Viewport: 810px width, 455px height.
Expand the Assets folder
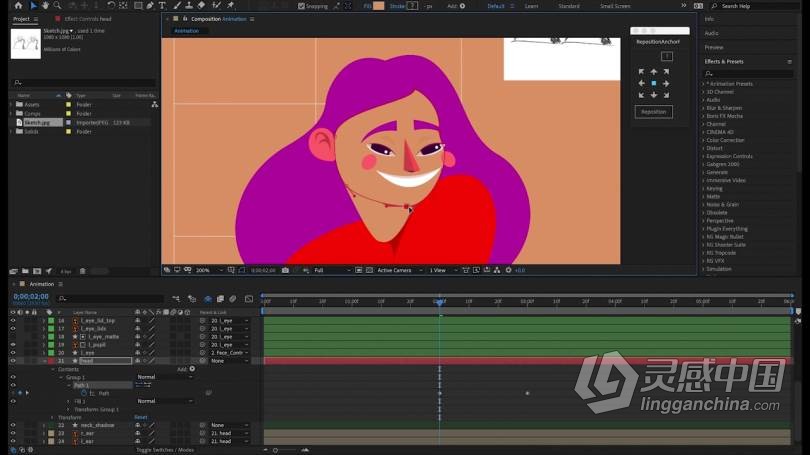point(11,104)
